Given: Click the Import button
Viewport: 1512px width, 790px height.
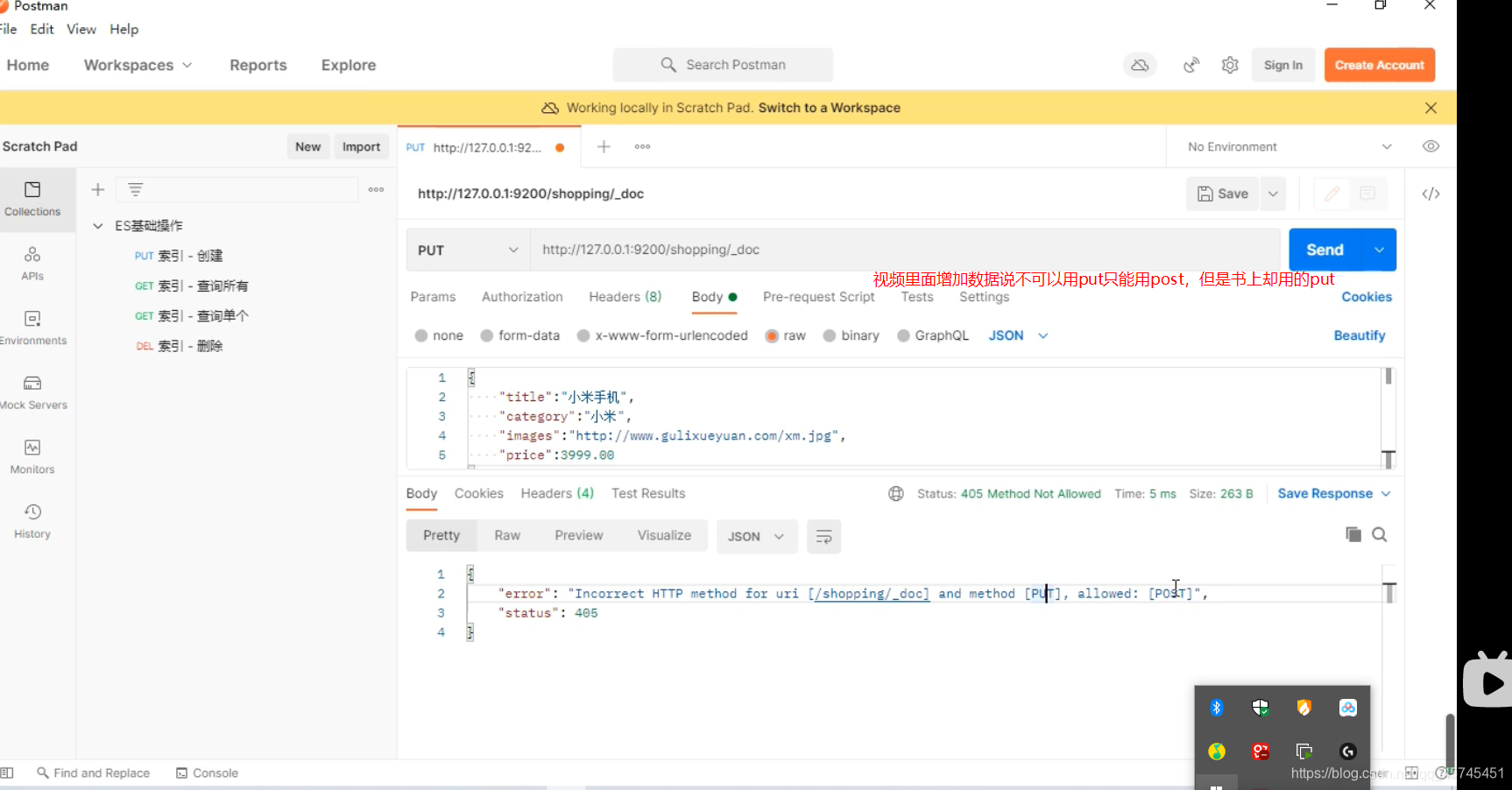Looking at the screenshot, I should coord(361,146).
